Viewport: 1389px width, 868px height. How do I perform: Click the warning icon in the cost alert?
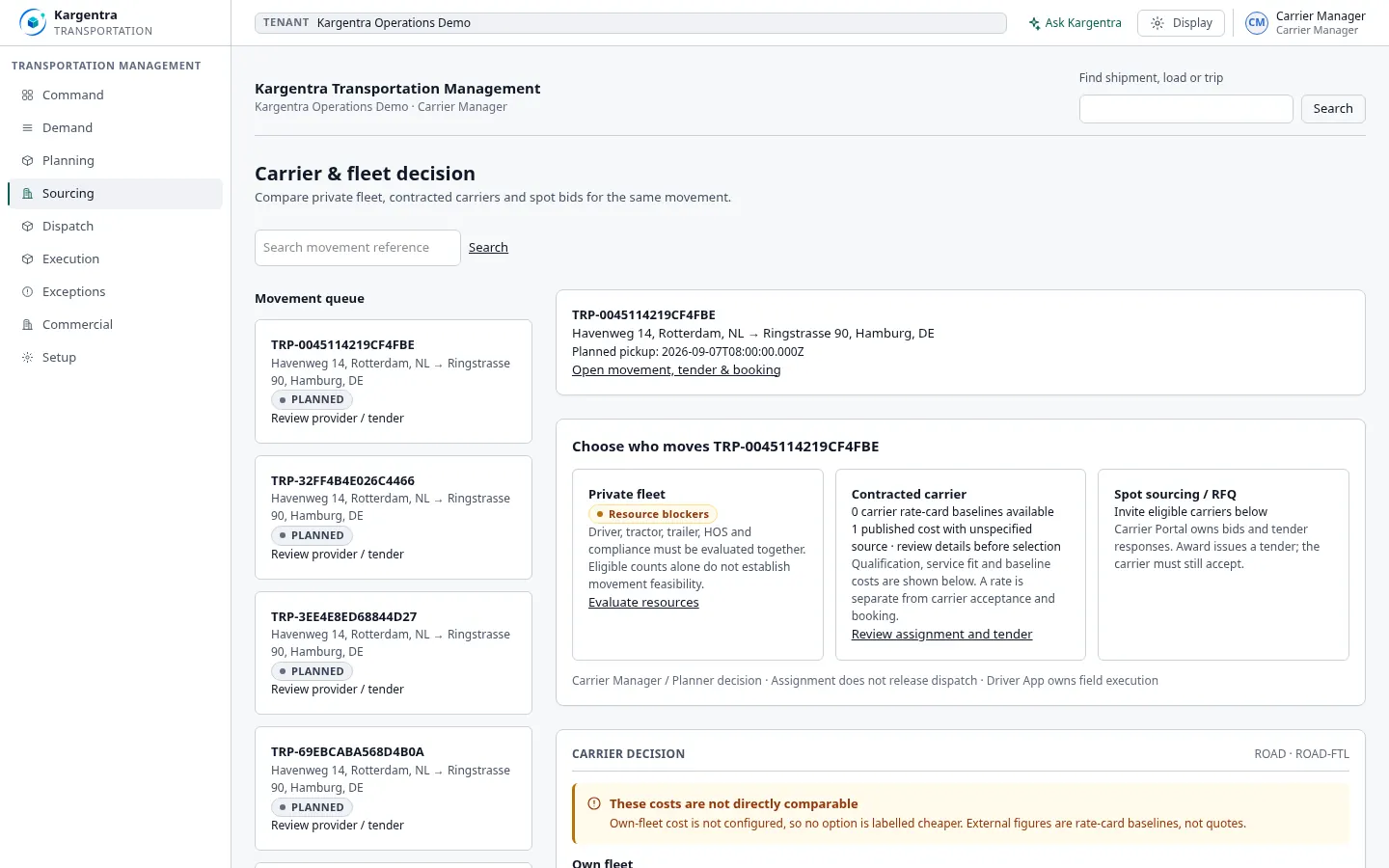pos(594,803)
